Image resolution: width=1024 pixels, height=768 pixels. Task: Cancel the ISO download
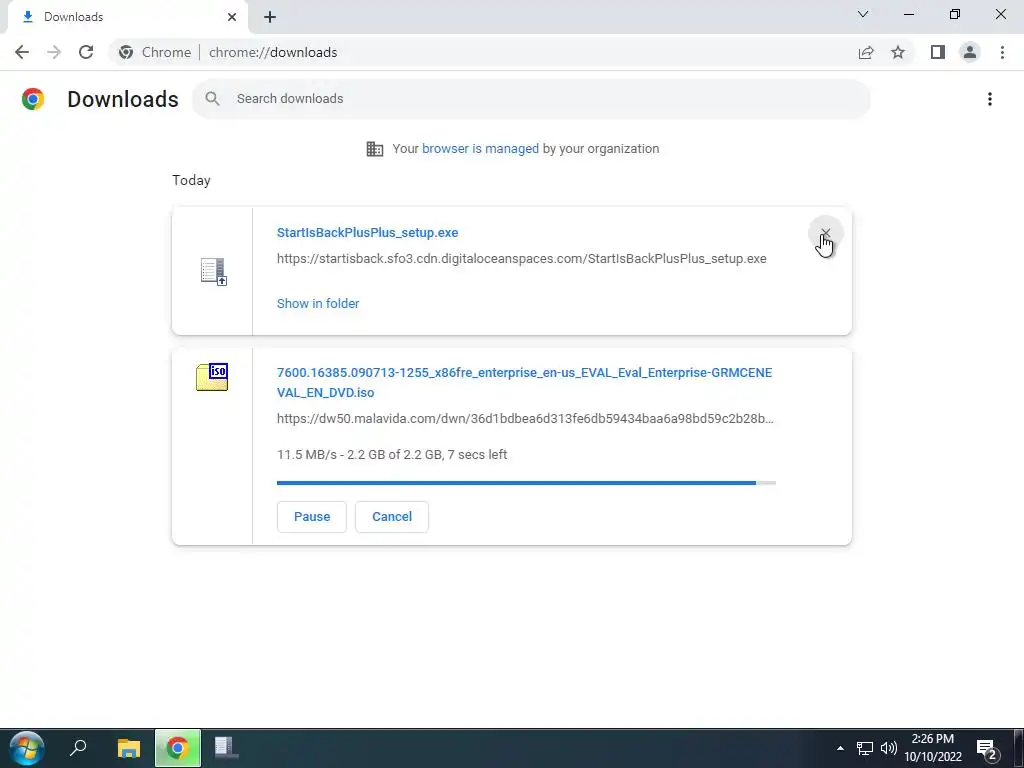click(x=392, y=517)
